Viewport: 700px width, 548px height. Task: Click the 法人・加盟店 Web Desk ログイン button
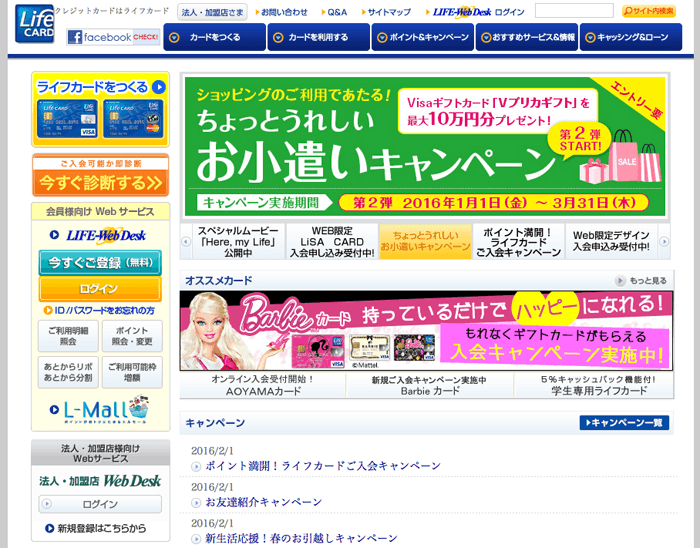[x=100, y=504]
